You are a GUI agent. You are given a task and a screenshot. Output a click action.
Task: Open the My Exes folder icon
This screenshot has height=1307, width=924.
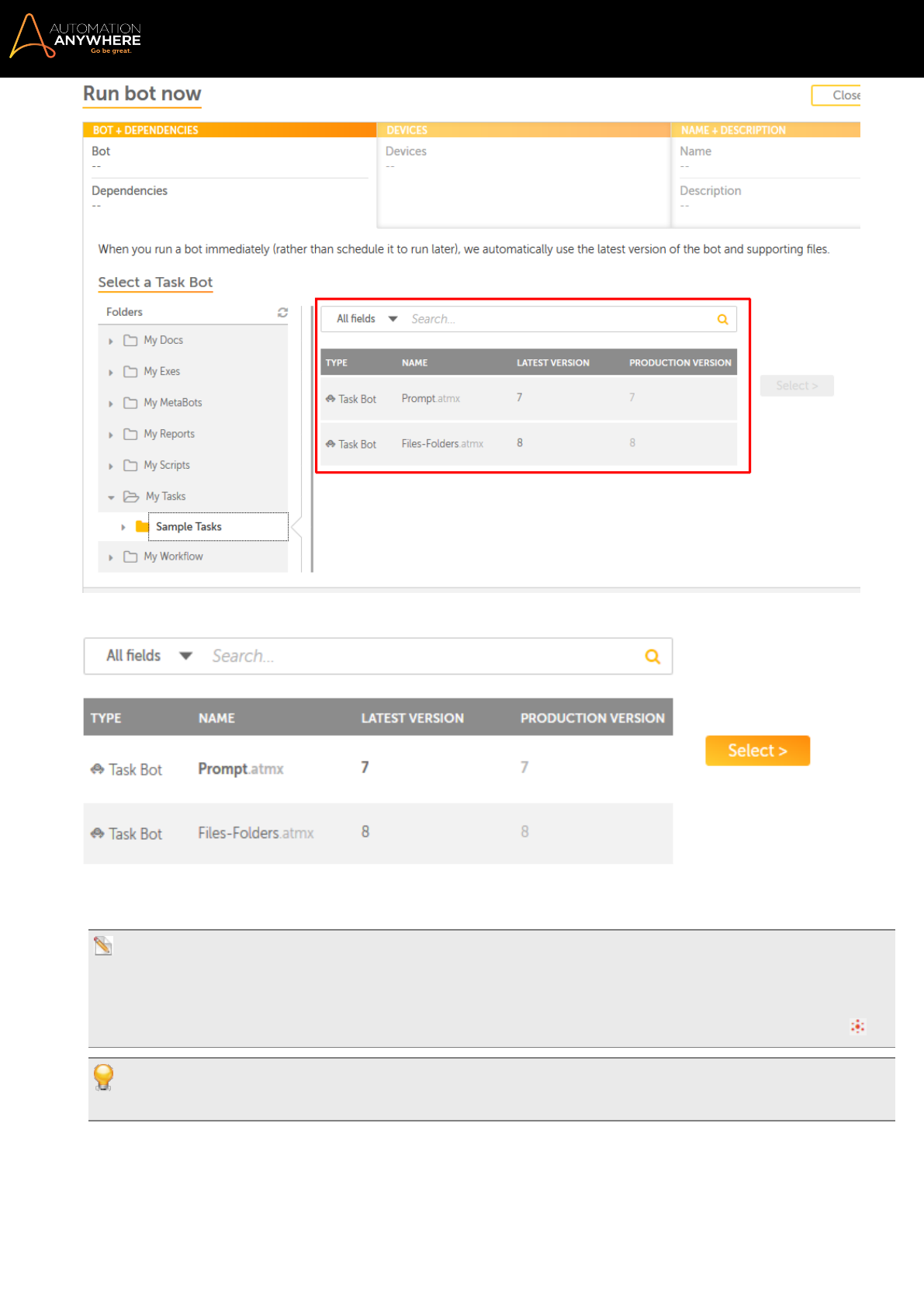(130, 371)
